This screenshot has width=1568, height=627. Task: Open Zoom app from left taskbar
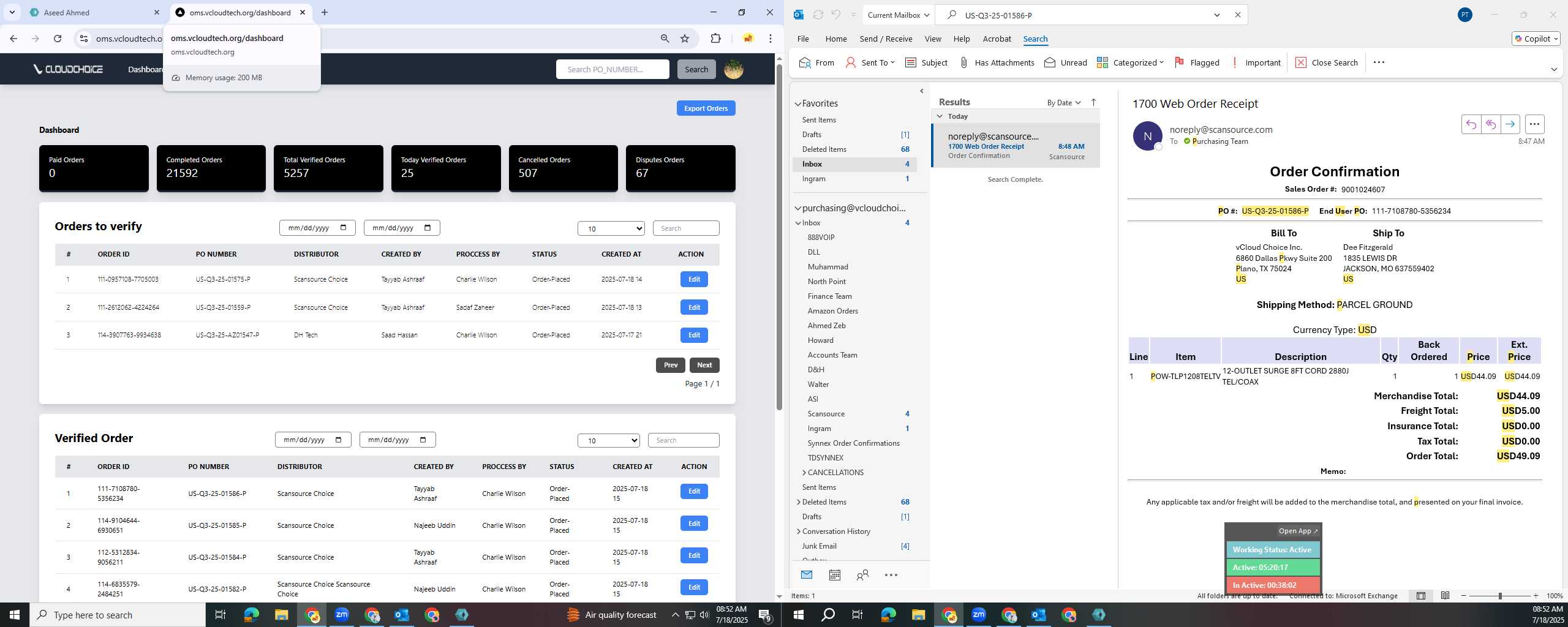click(342, 614)
